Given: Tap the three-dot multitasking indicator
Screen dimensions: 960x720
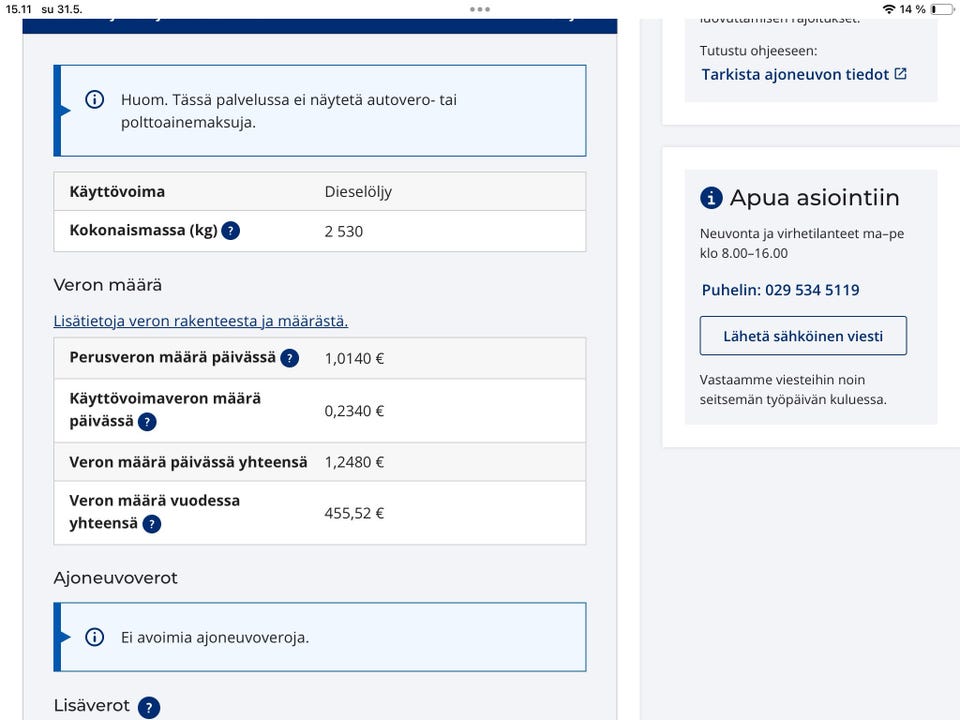Looking at the screenshot, I should pos(479,9).
